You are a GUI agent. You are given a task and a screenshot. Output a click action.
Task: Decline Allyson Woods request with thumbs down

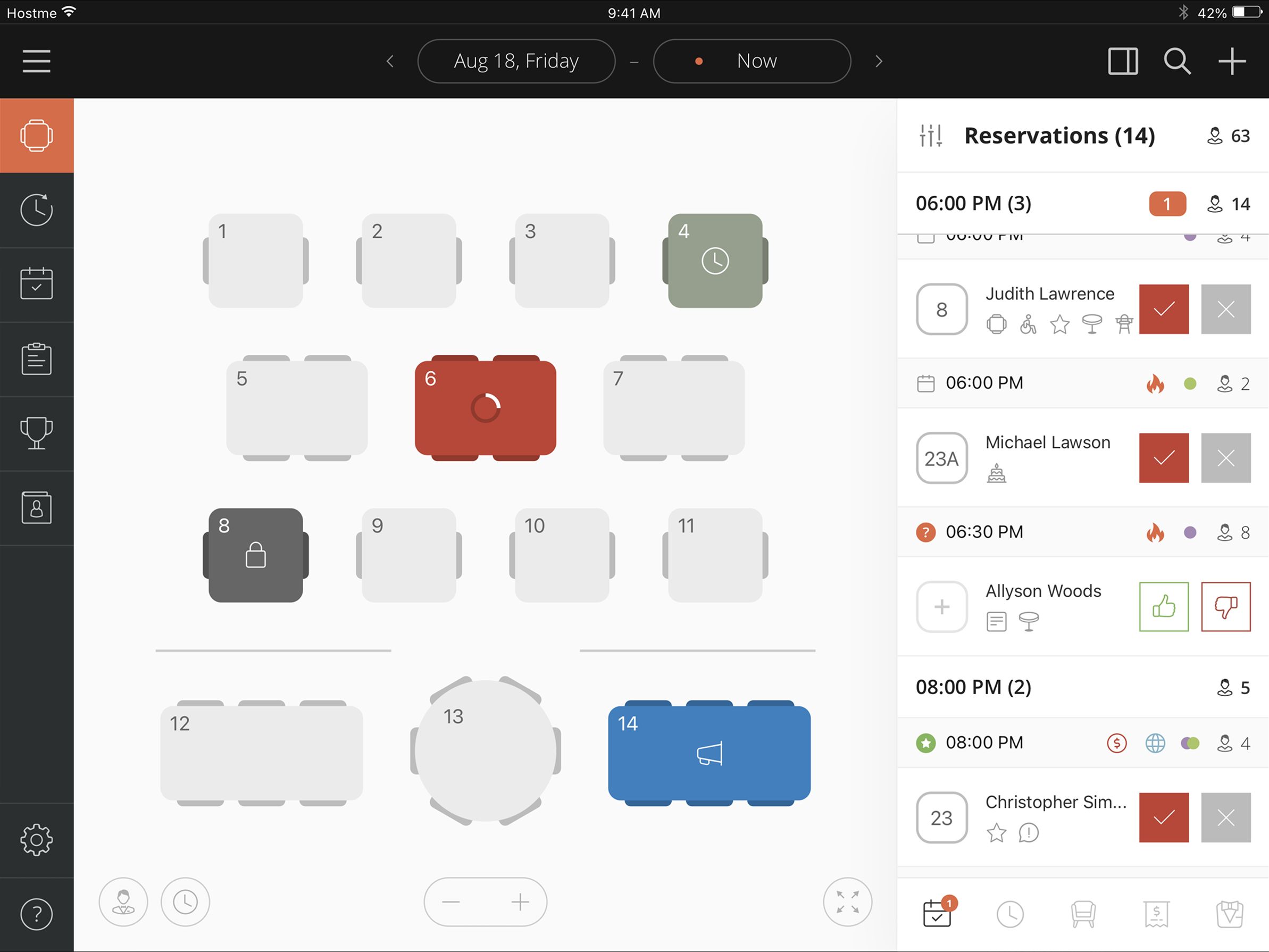(x=1226, y=606)
